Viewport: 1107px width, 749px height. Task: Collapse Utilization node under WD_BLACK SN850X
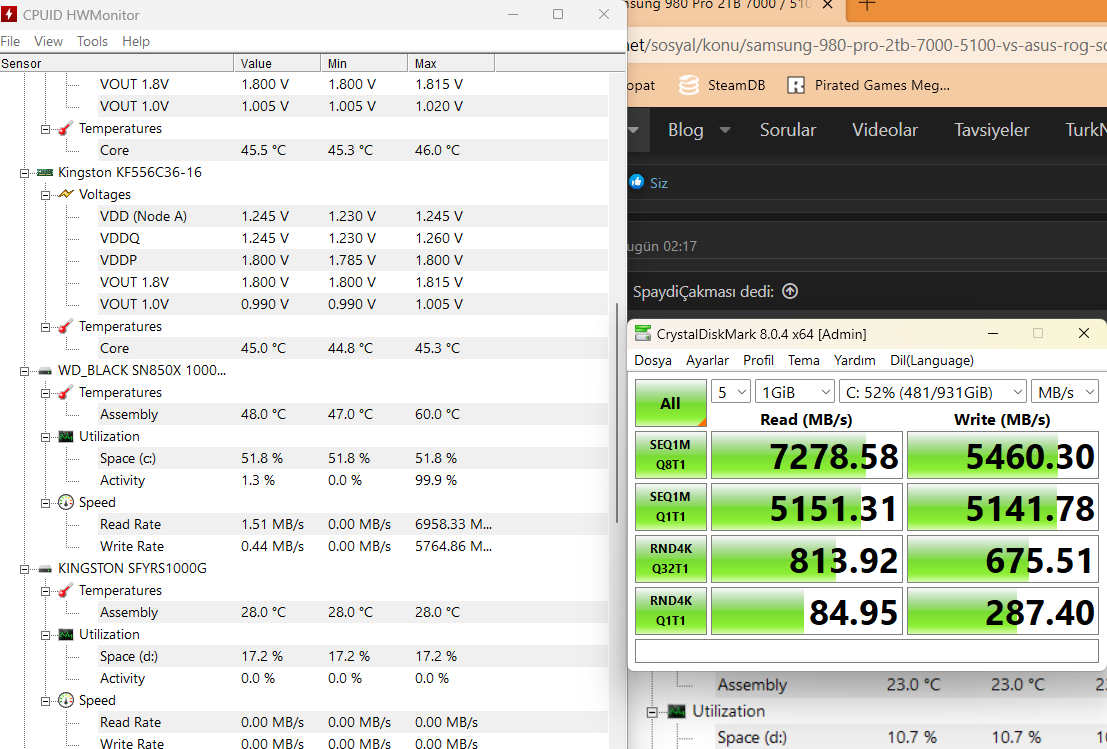coord(45,437)
